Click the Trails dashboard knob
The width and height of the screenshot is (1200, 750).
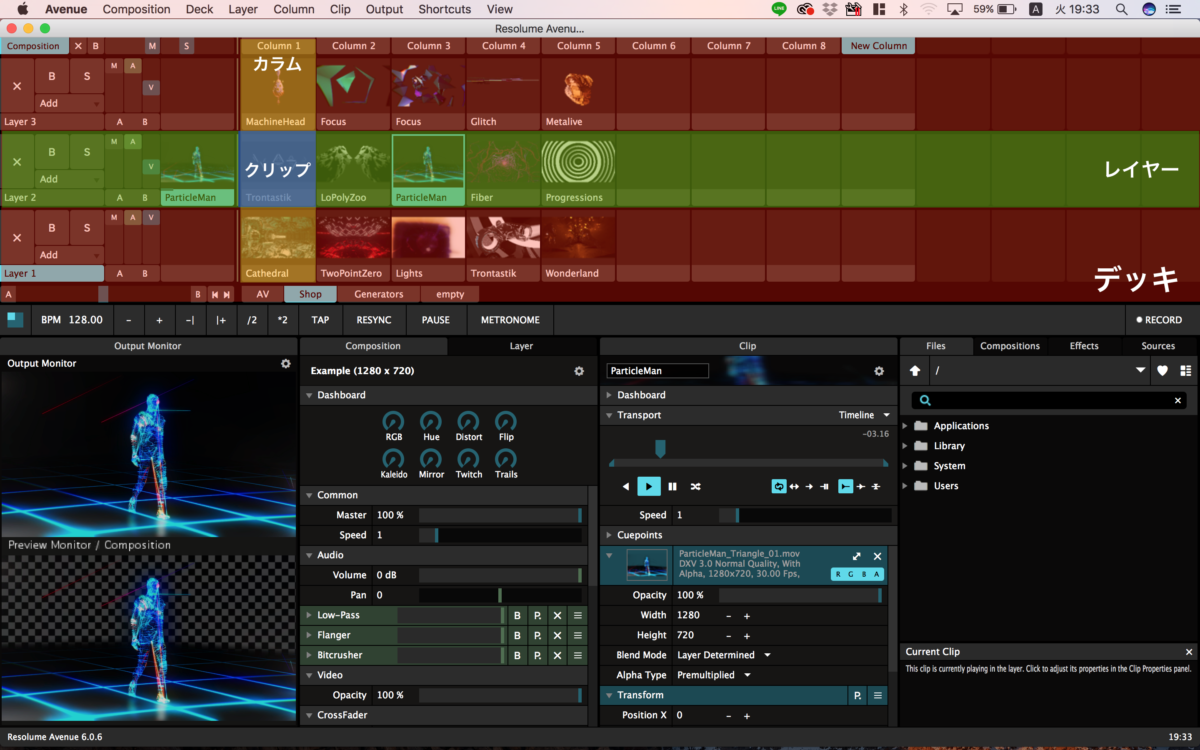point(506,458)
